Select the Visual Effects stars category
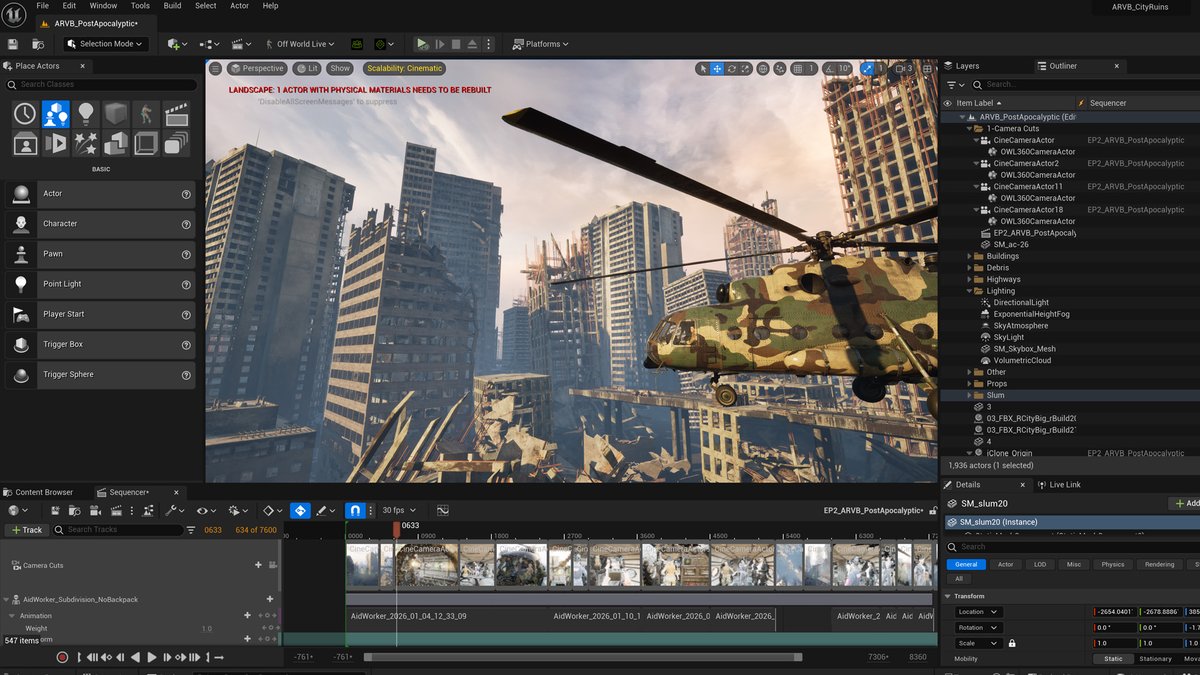Screen dimensions: 1200x675 point(86,143)
